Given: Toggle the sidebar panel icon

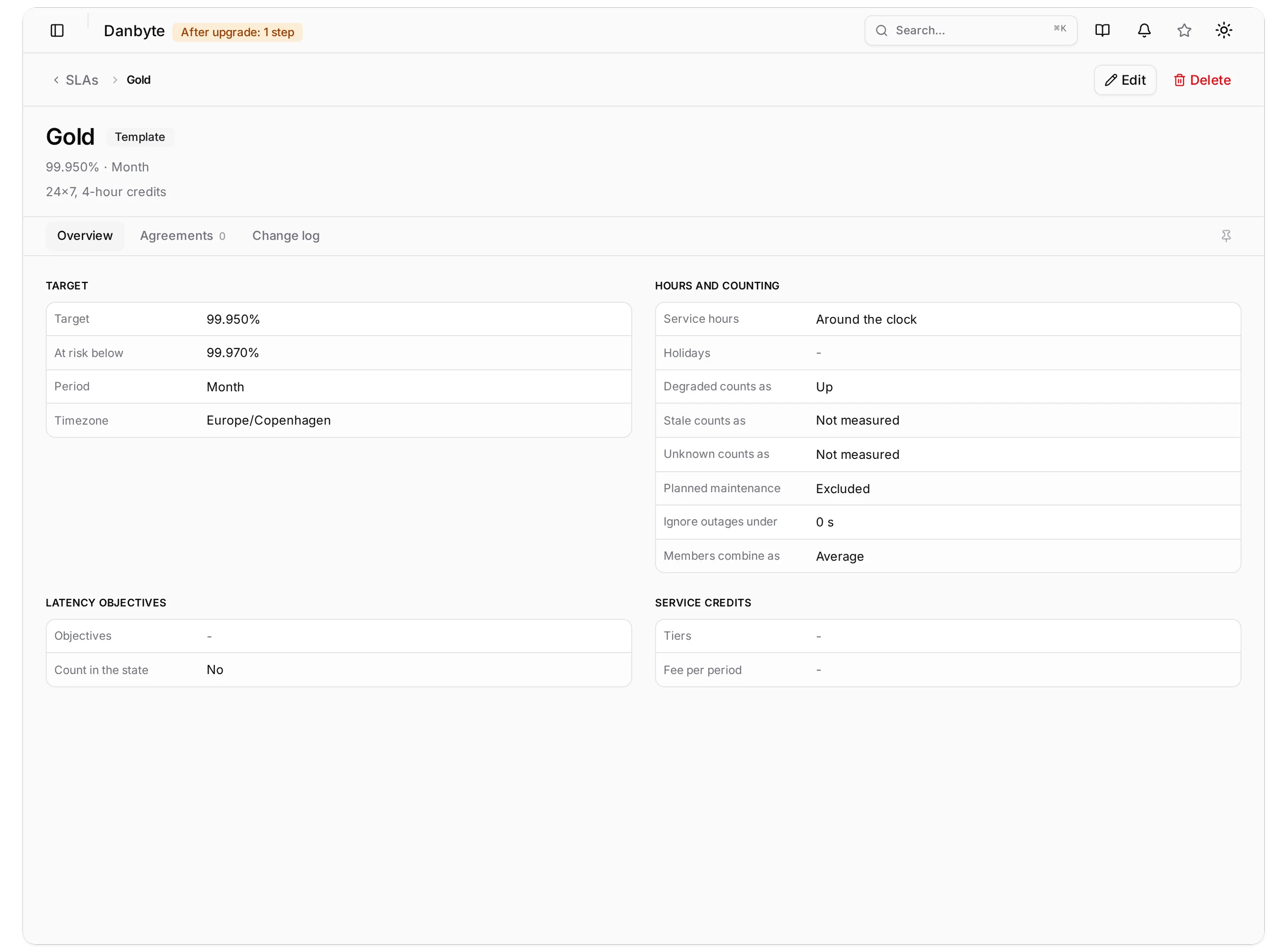Looking at the screenshot, I should coord(57,30).
